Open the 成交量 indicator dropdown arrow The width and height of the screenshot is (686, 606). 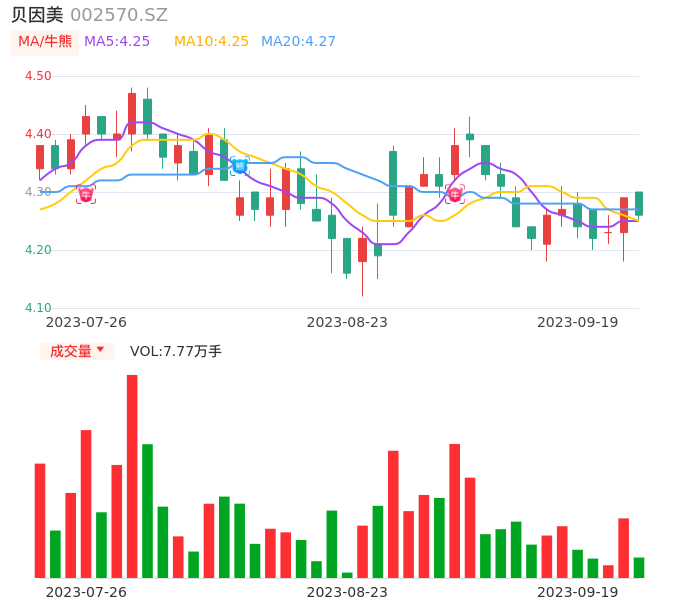(100, 350)
